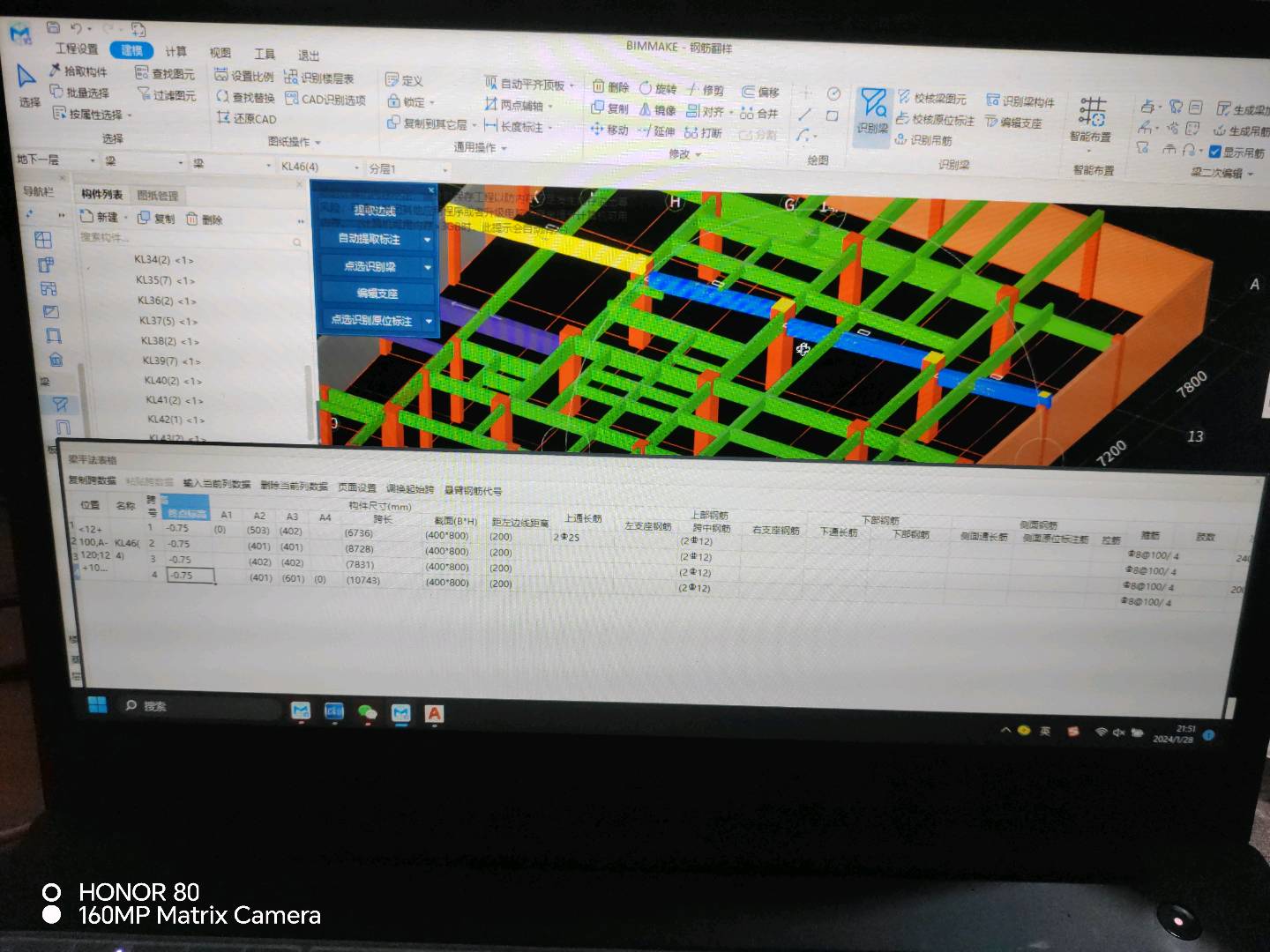The height and width of the screenshot is (952, 1270).
Task: Switch to the 建模 ribbon tab
Action: tap(131, 50)
